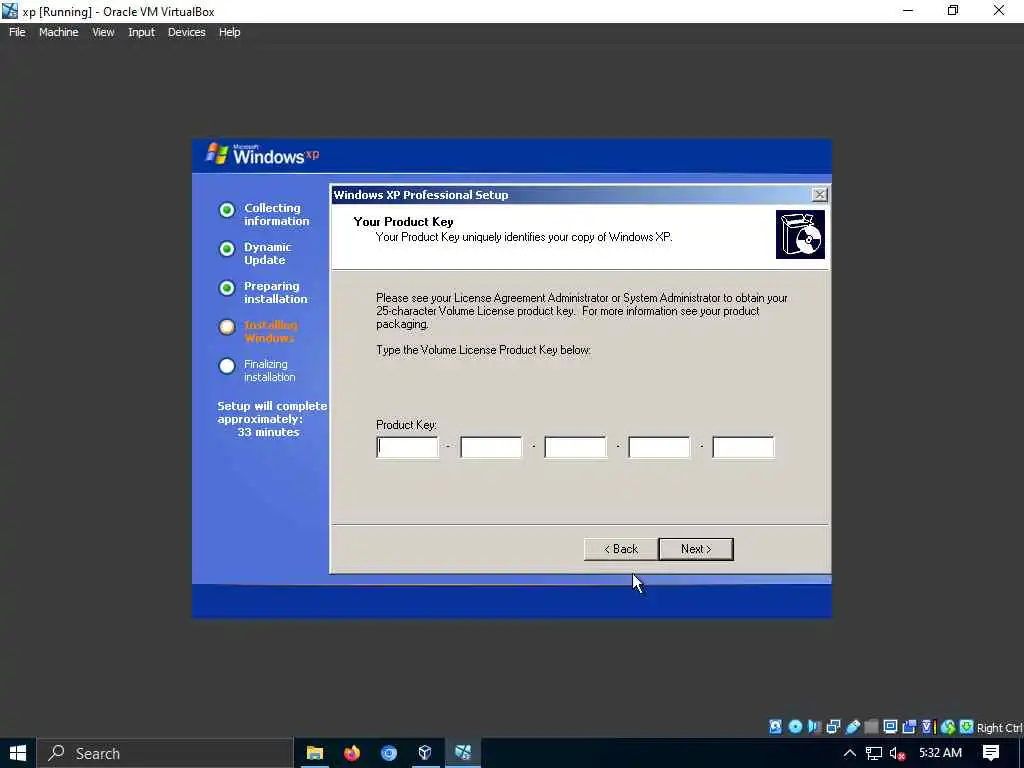1024x768 pixels.
Task: Click the taskbar Search box
Action: click(165, 753)
